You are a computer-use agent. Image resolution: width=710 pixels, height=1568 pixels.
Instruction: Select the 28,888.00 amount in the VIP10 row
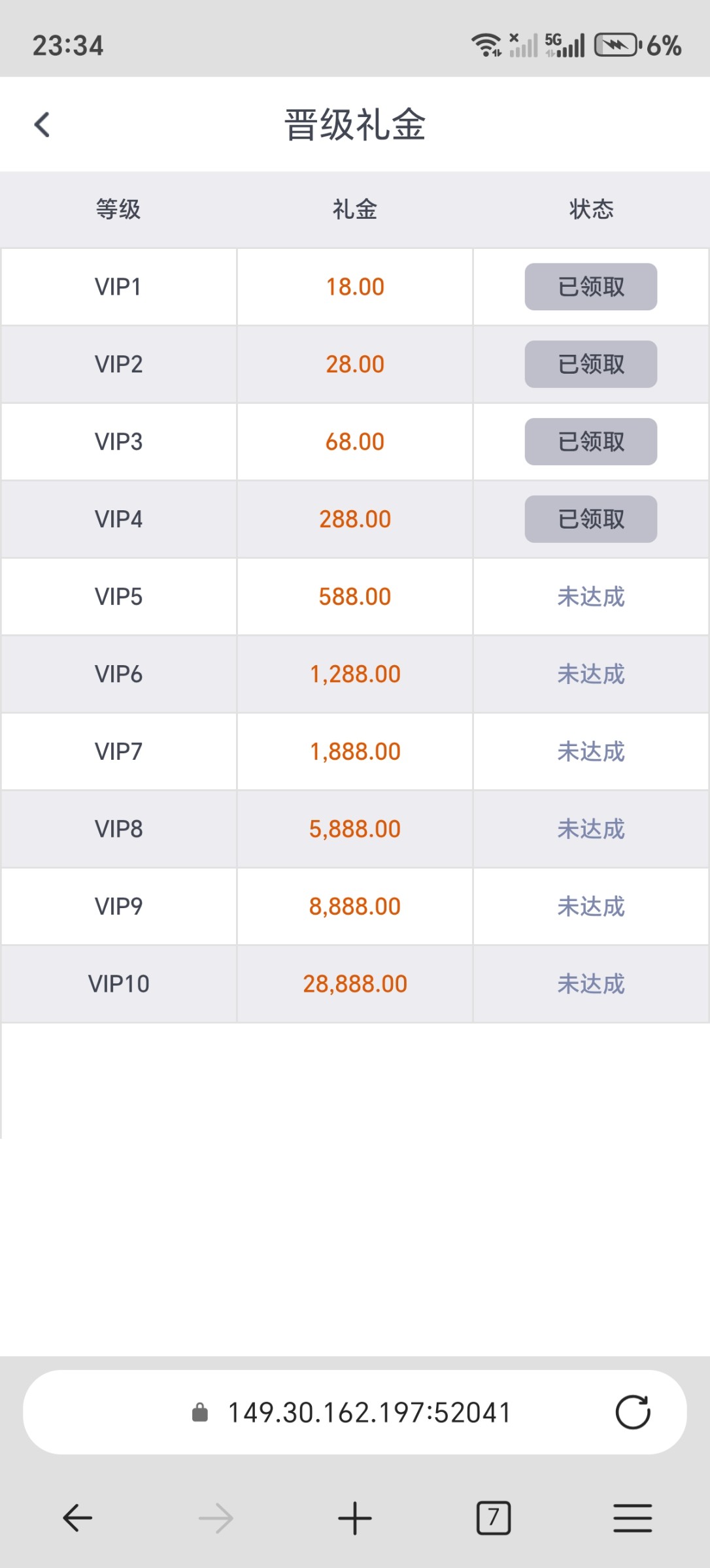[355, 984]
